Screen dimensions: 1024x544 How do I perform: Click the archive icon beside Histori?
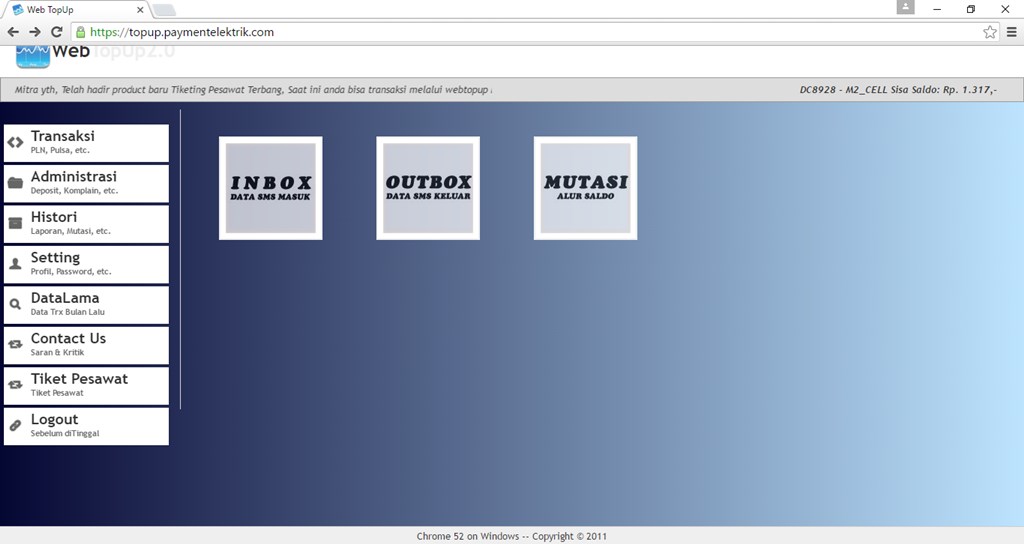point(15,224)
